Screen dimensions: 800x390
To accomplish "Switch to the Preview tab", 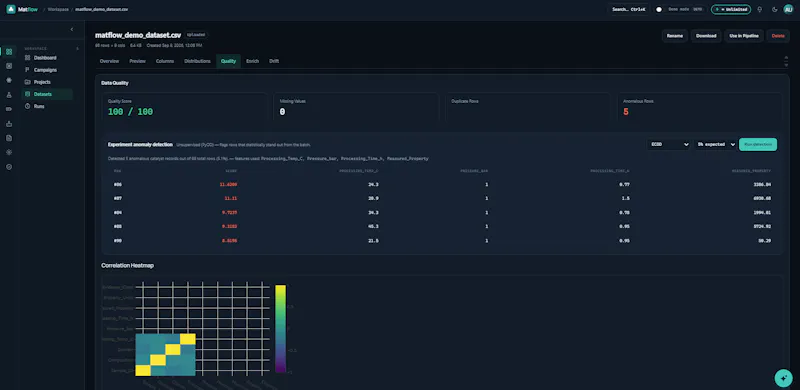I will (x=137, y=61).
